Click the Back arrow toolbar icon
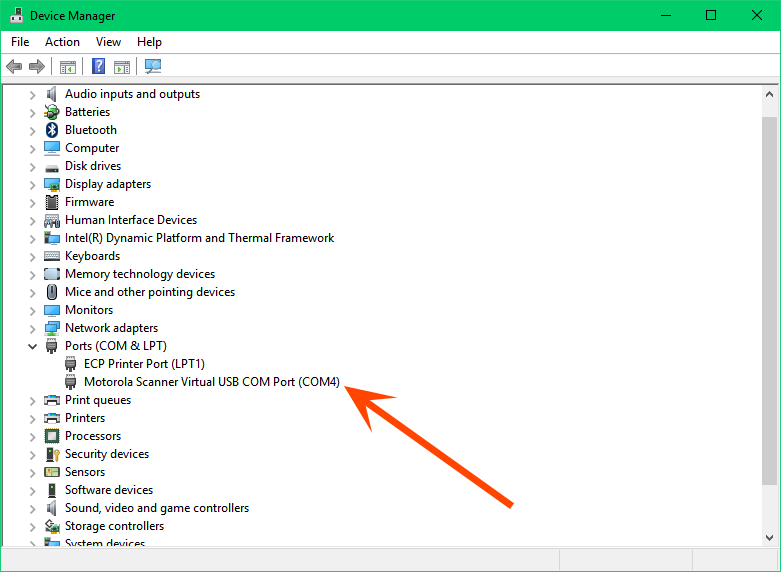The height and width of the screenshot is (572, 781). (x=14, y=67)
